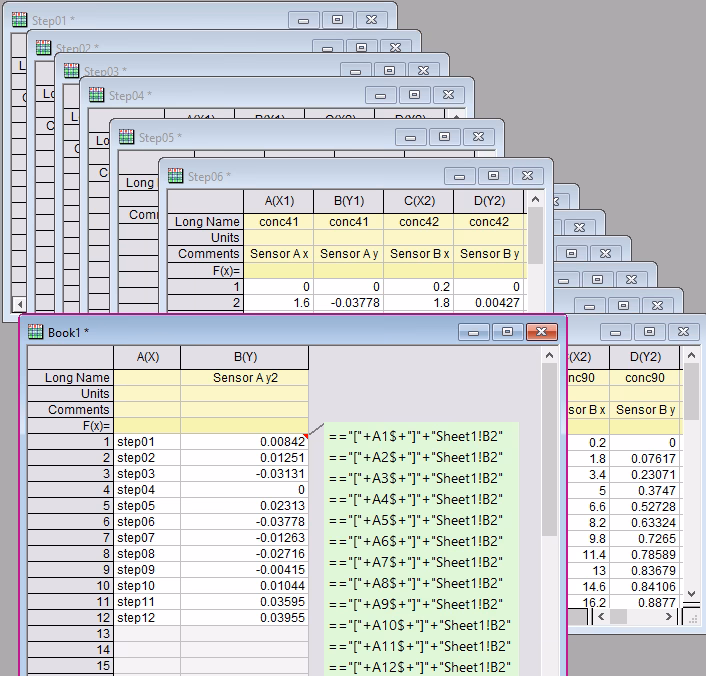
Task: Maximize the Step06 window
Action: (493, 176)
